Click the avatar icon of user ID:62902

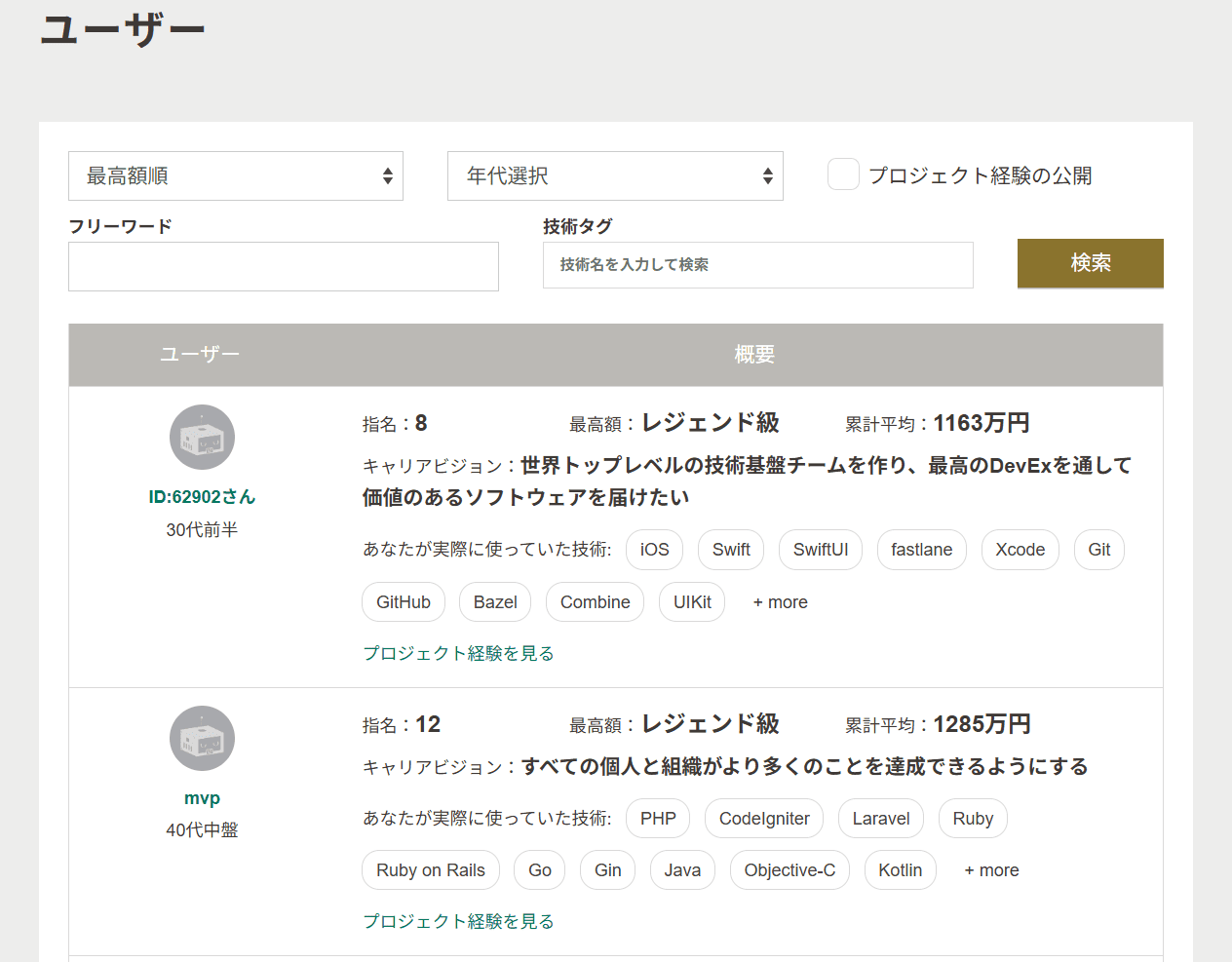[x=202, y=438]
